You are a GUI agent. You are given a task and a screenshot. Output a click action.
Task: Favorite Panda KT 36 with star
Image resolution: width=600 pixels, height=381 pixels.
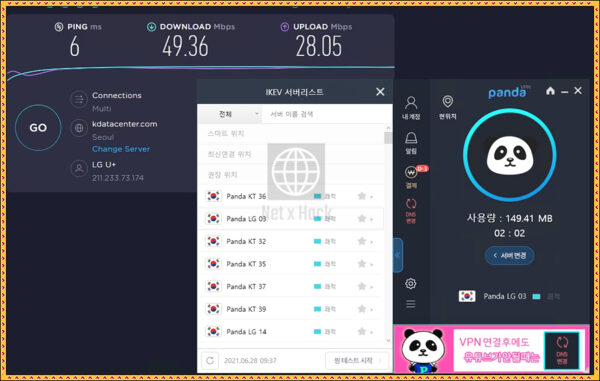(x=362, y=196)
